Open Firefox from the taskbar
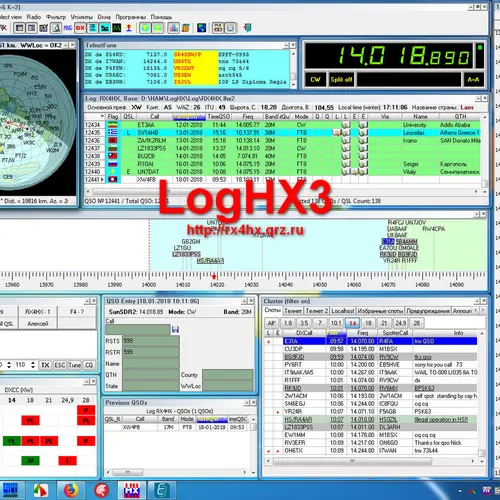The image size is (500, 500). (71, 490)
